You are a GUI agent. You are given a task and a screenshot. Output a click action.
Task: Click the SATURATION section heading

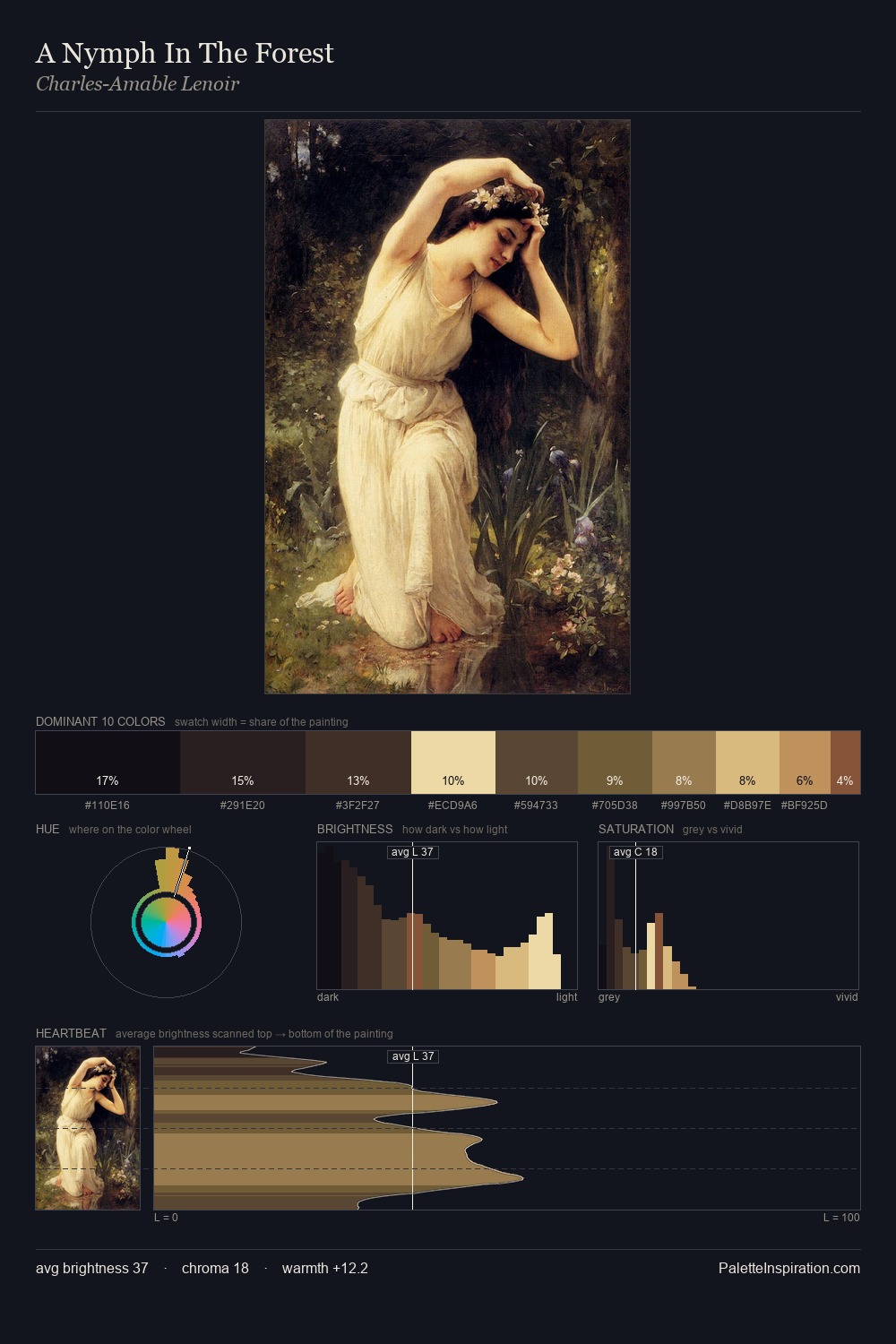[x=636, y=829]
